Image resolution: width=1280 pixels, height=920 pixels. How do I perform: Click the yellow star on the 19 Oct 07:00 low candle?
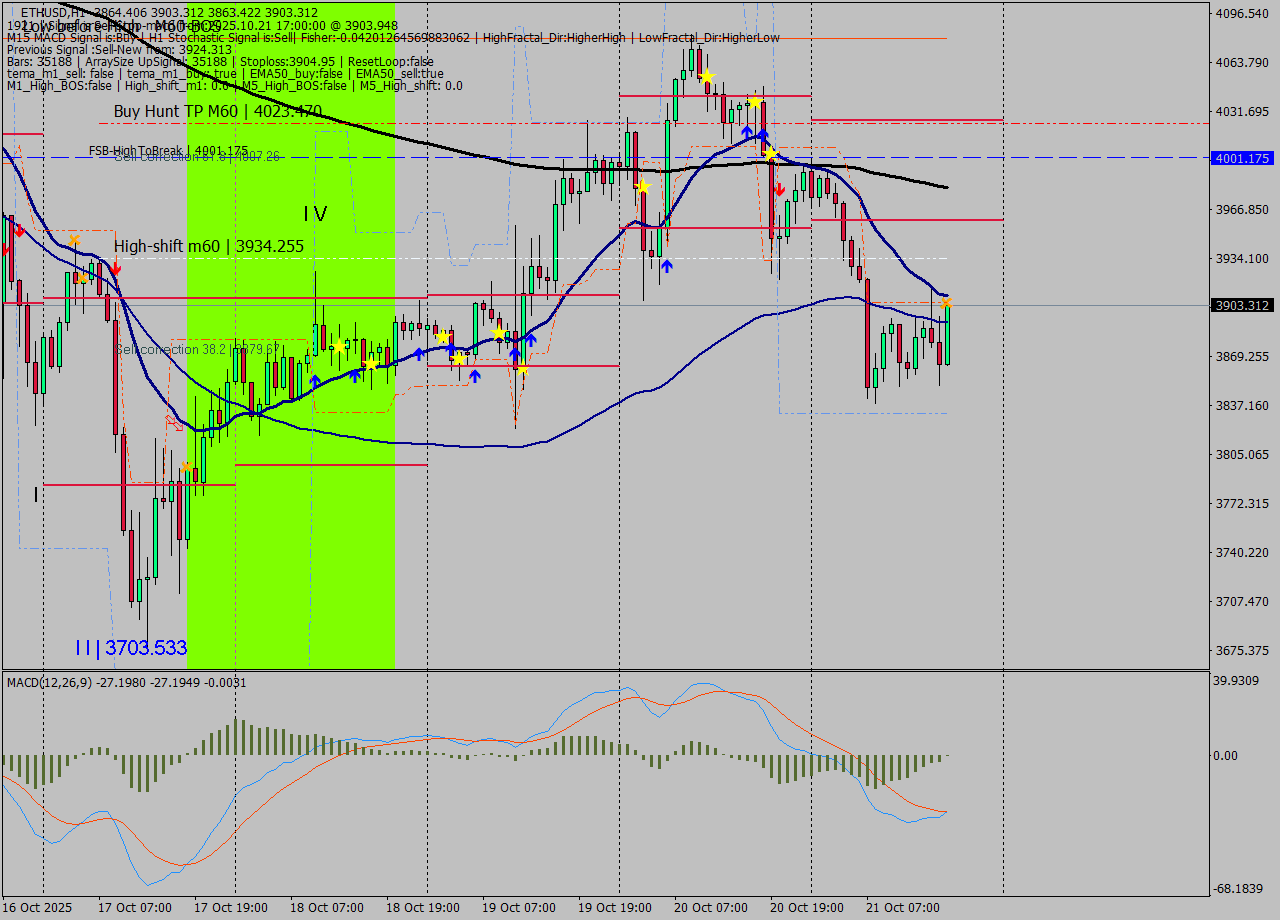(521, 369)
